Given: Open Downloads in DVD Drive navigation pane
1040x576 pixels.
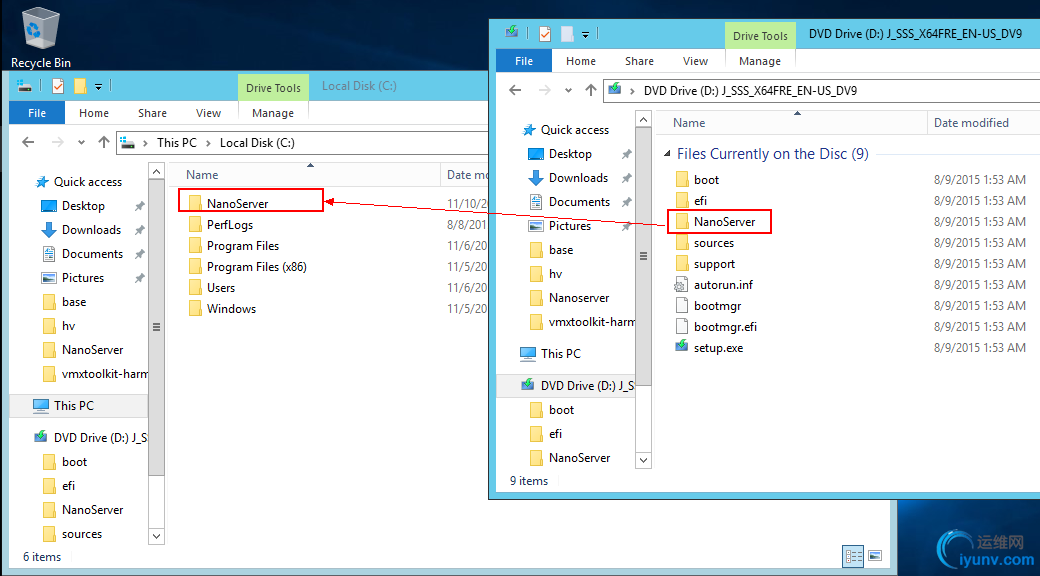Looking at the screenshot, I should [578, 178].
